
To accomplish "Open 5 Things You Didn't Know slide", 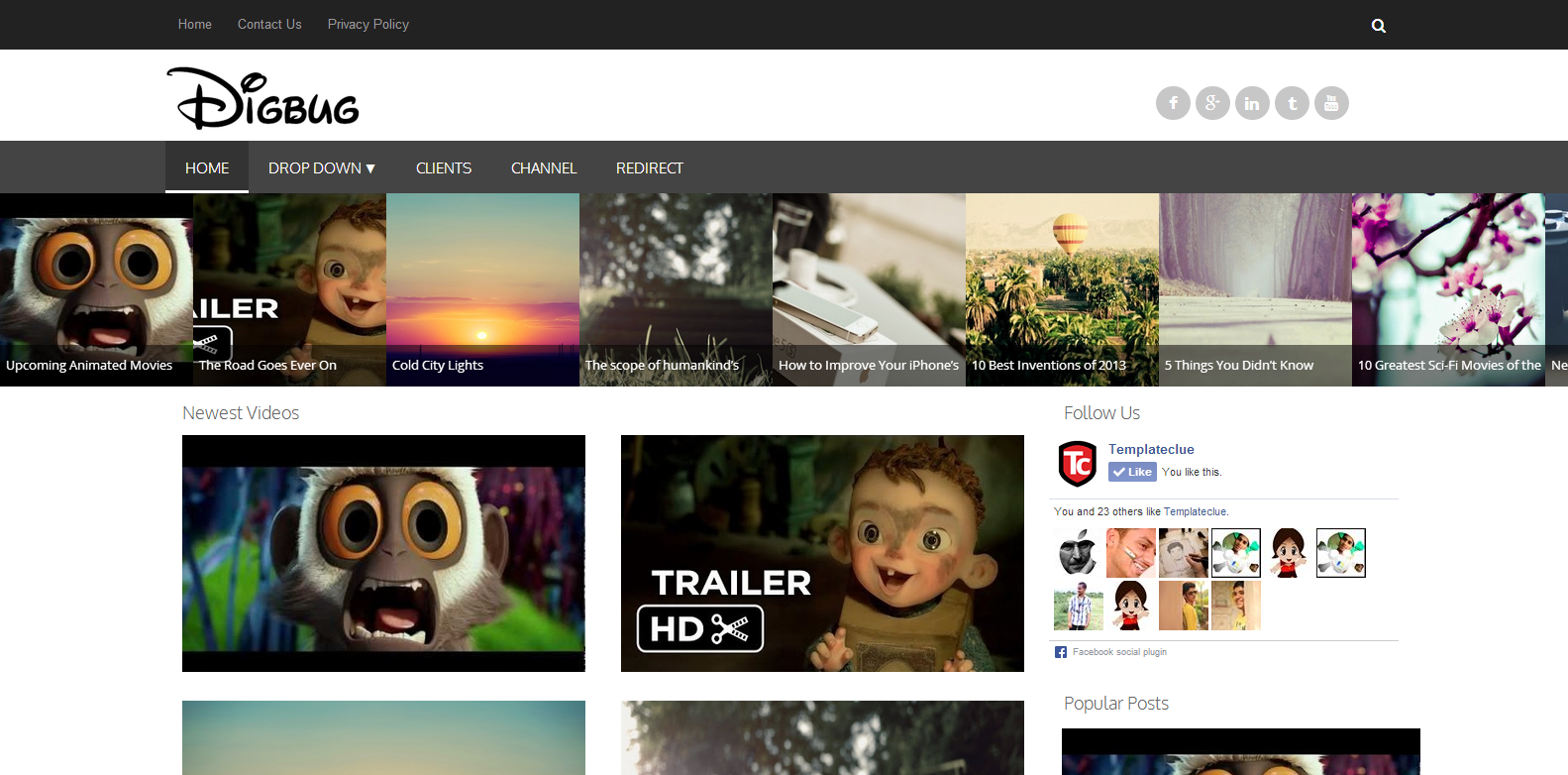I will (1255, 289).
